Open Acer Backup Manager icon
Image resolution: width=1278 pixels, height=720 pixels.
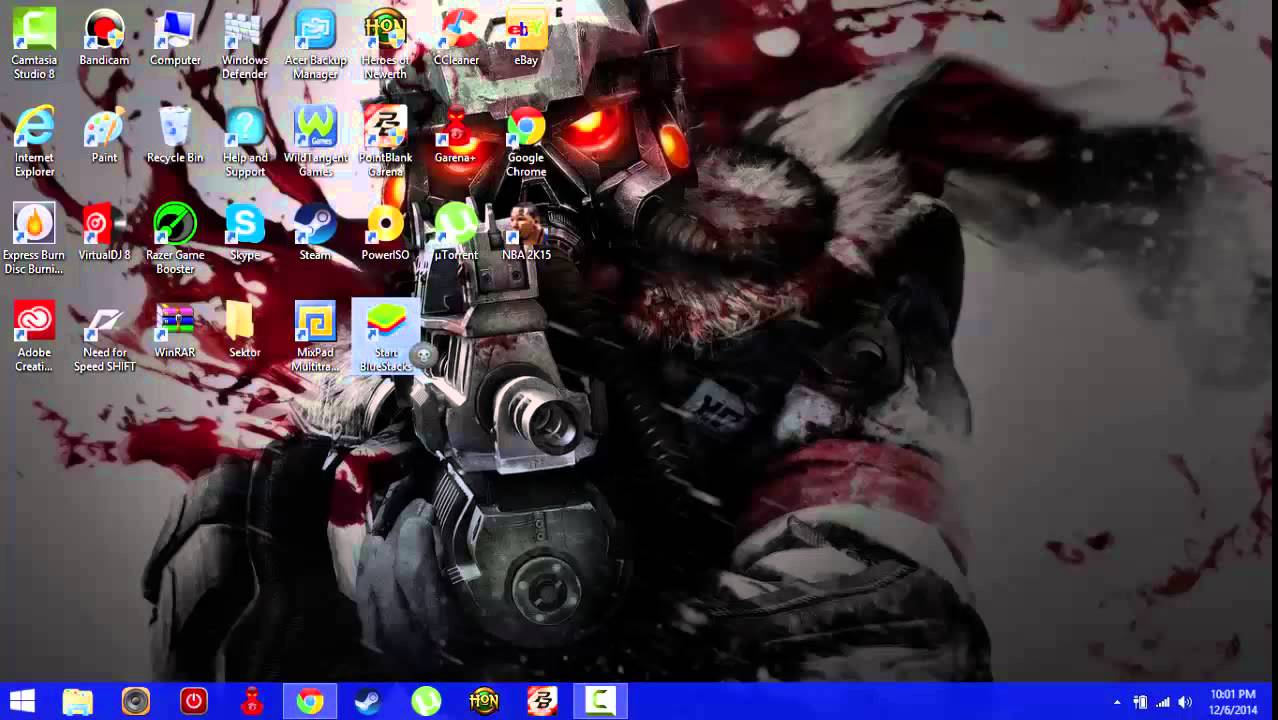point(315,43)
